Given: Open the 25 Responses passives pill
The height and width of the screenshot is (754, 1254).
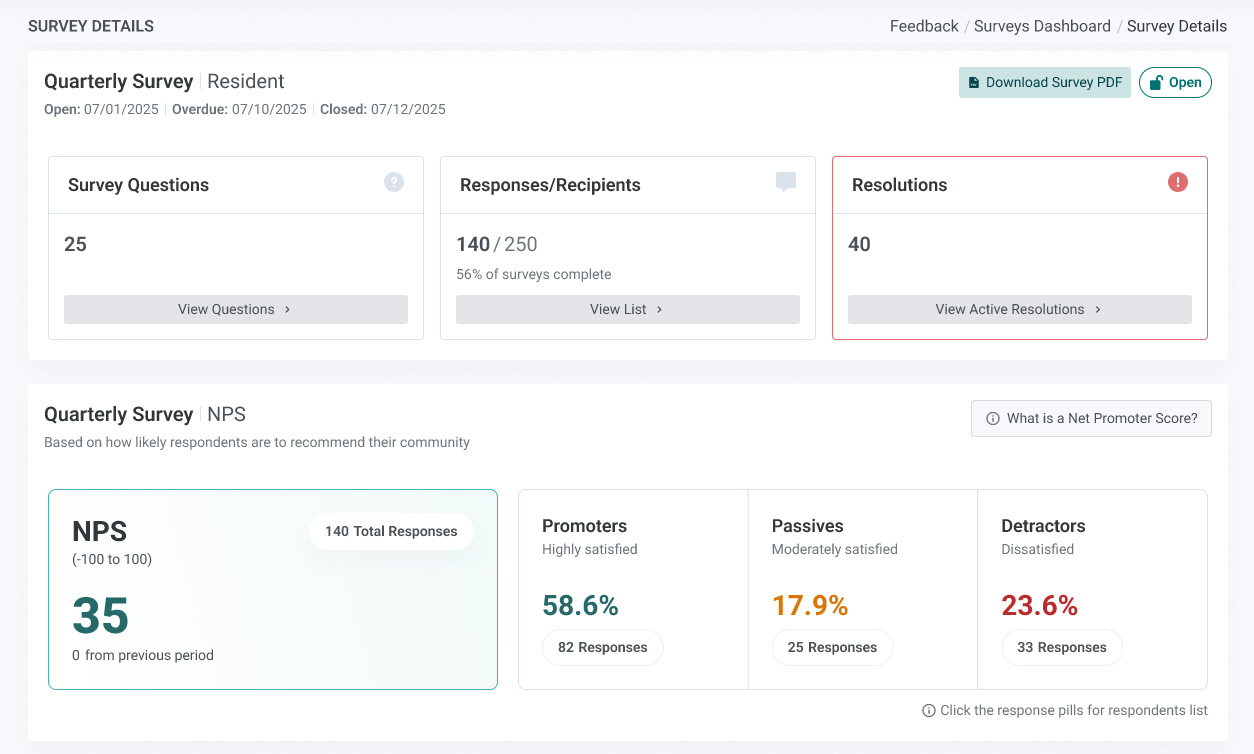Looking at the screenshot, I should (832, 648).
